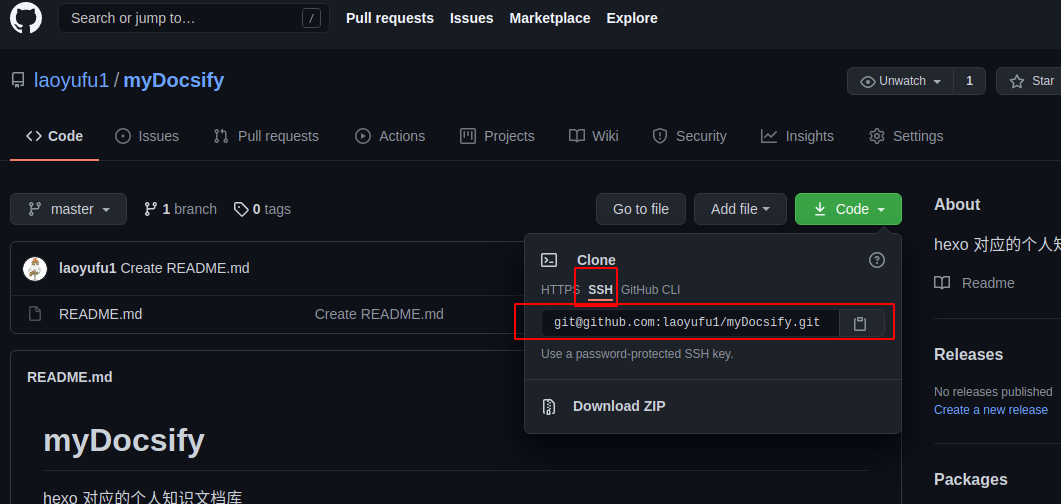Open Pull requests in top navigation
Viewport: 1061px width, 504px height.
390,18
